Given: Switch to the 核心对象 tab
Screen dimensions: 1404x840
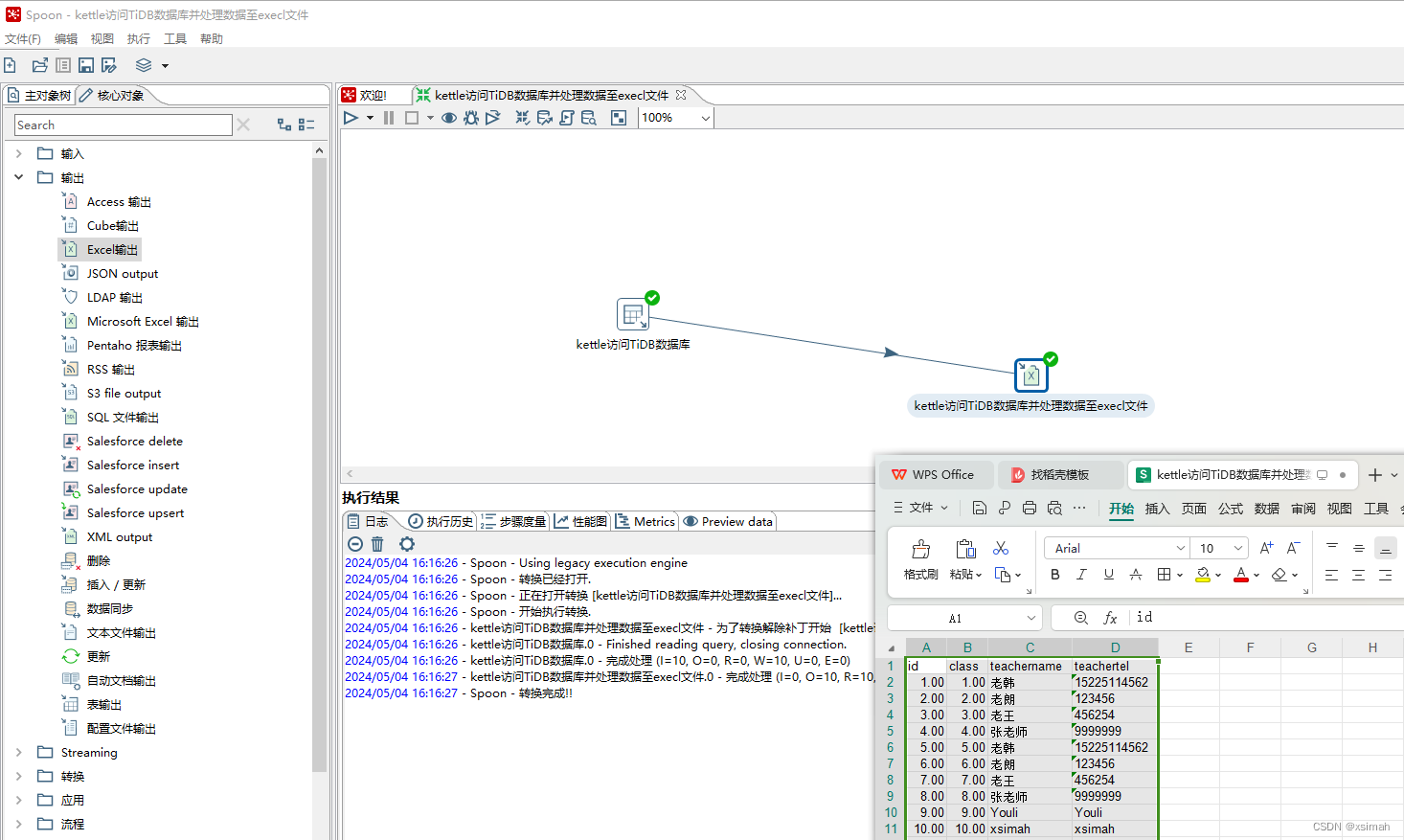Looking at the screenshot, I should pos(112,95).
